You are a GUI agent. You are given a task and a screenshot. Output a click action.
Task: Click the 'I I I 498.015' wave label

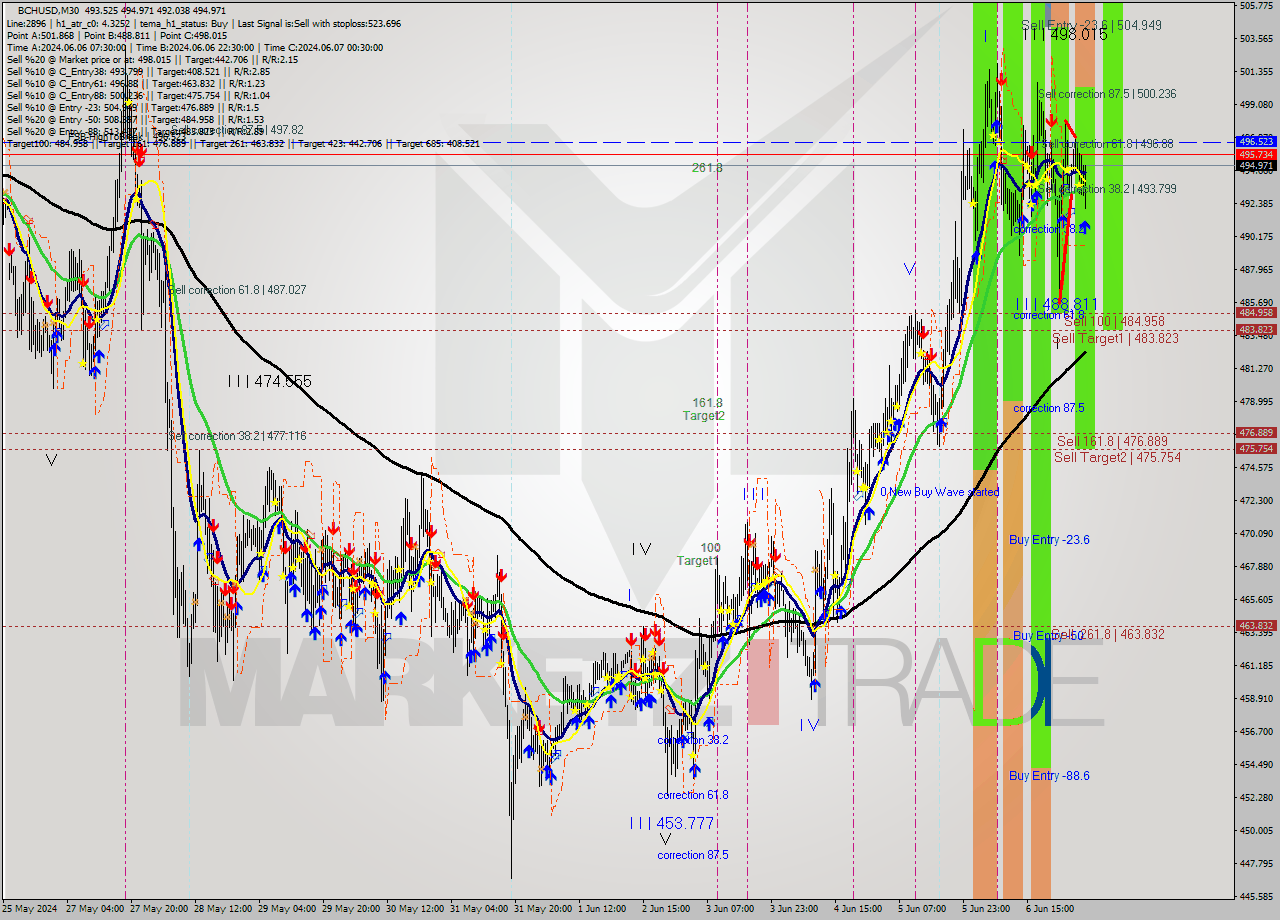[1065, 34]
